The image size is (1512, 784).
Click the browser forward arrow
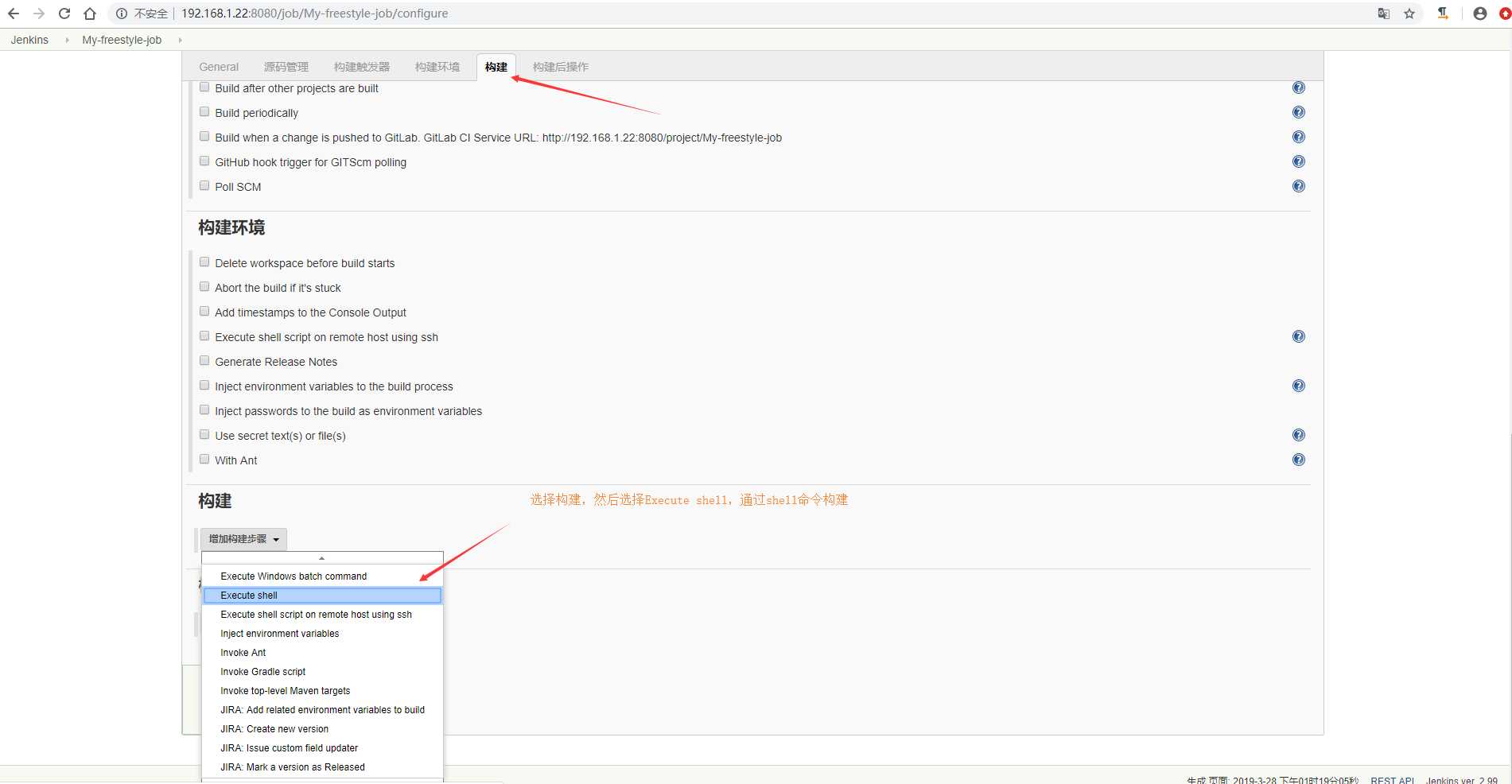coord(39,14)
